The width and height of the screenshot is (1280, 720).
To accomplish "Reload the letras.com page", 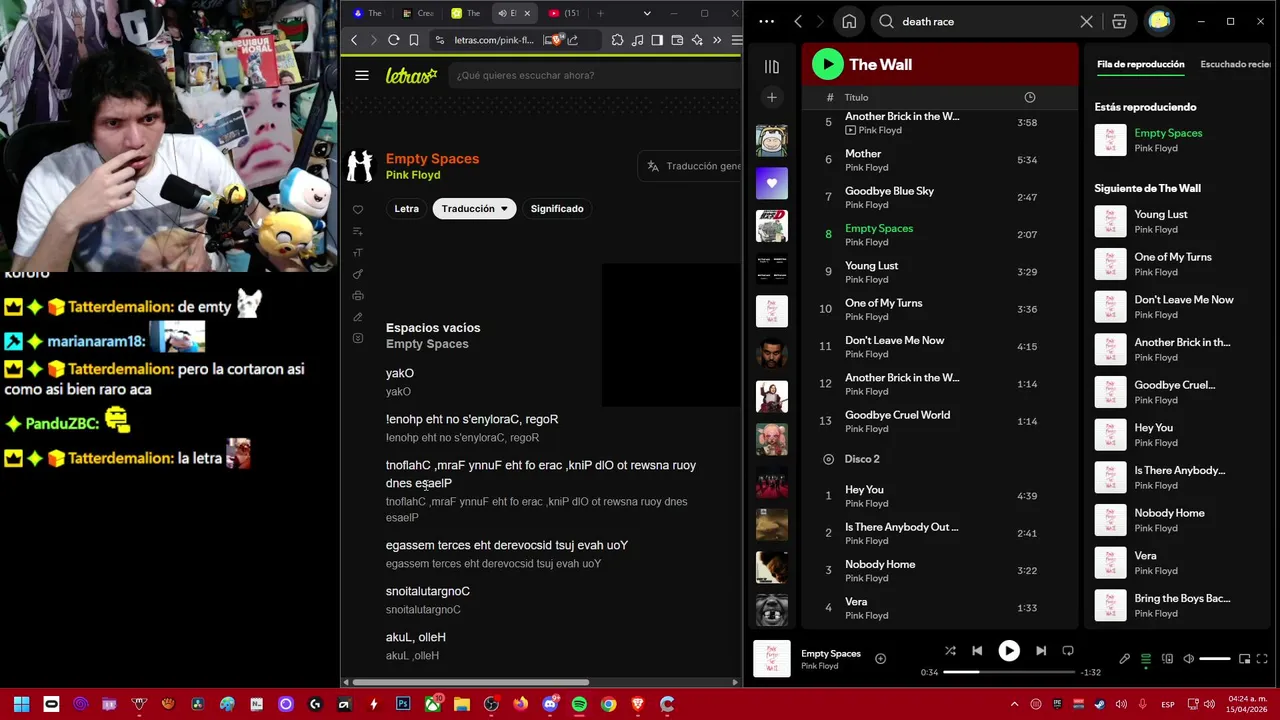I will pos(394,40).
